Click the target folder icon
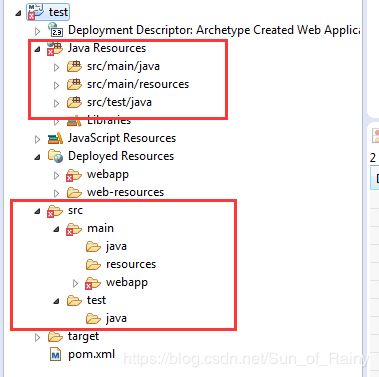 click(x=55, y=336)
